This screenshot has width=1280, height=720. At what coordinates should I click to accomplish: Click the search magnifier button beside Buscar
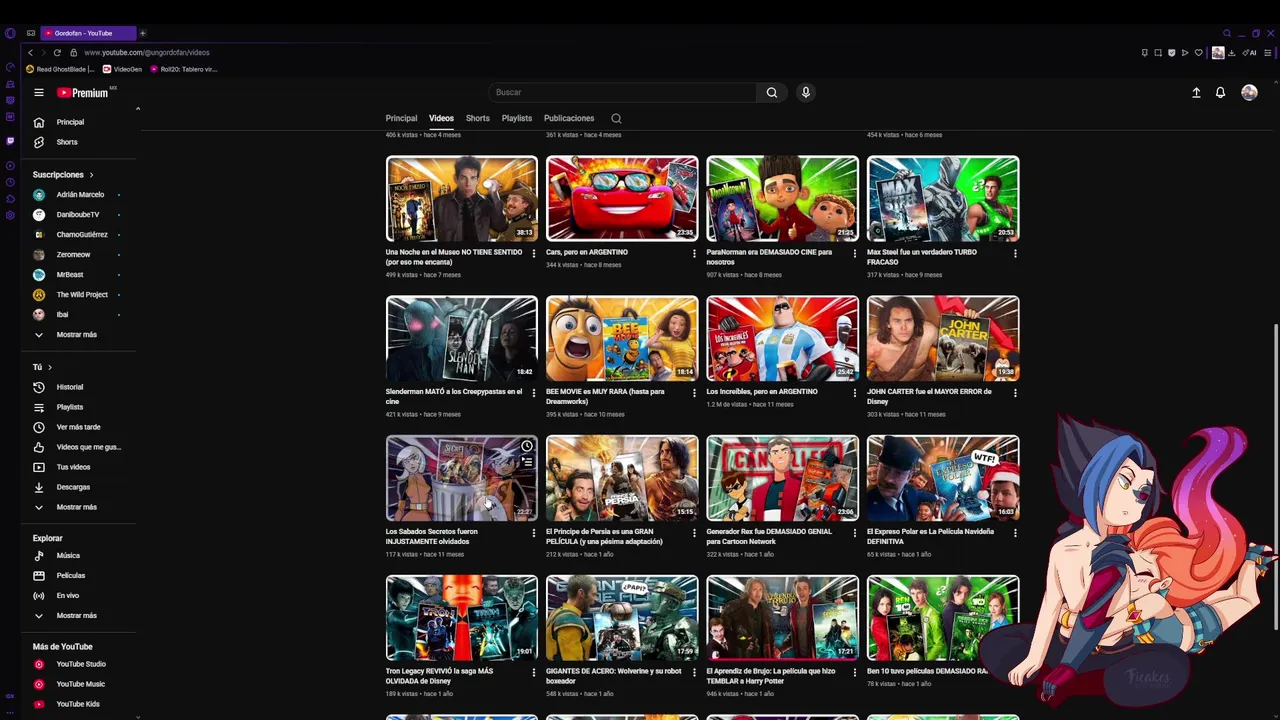771,92
